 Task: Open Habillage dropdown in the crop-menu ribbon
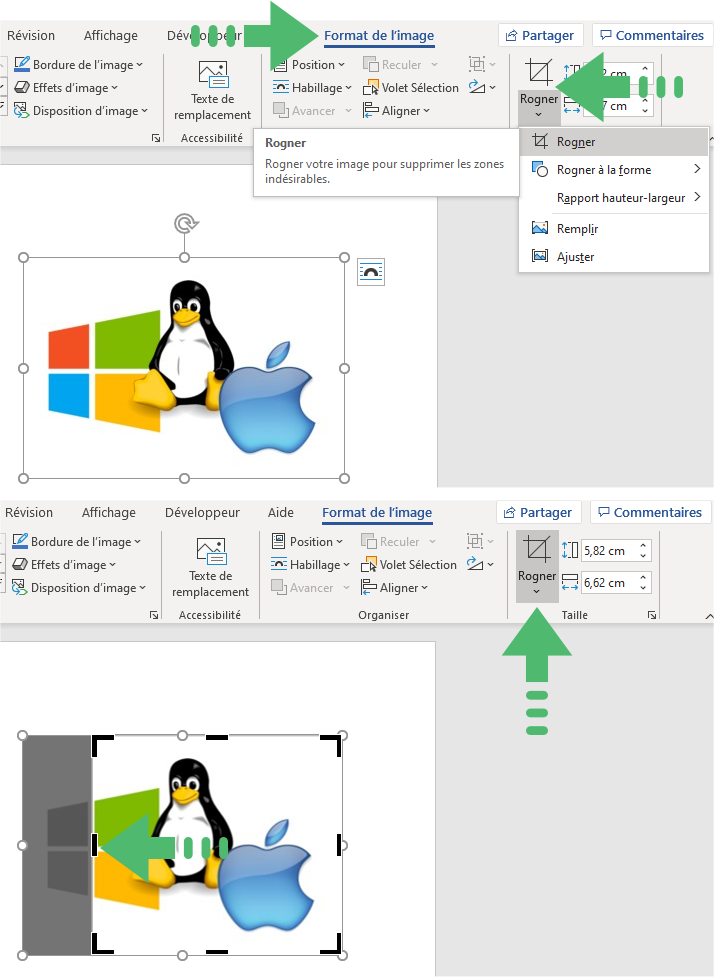(x=313, y=88)
